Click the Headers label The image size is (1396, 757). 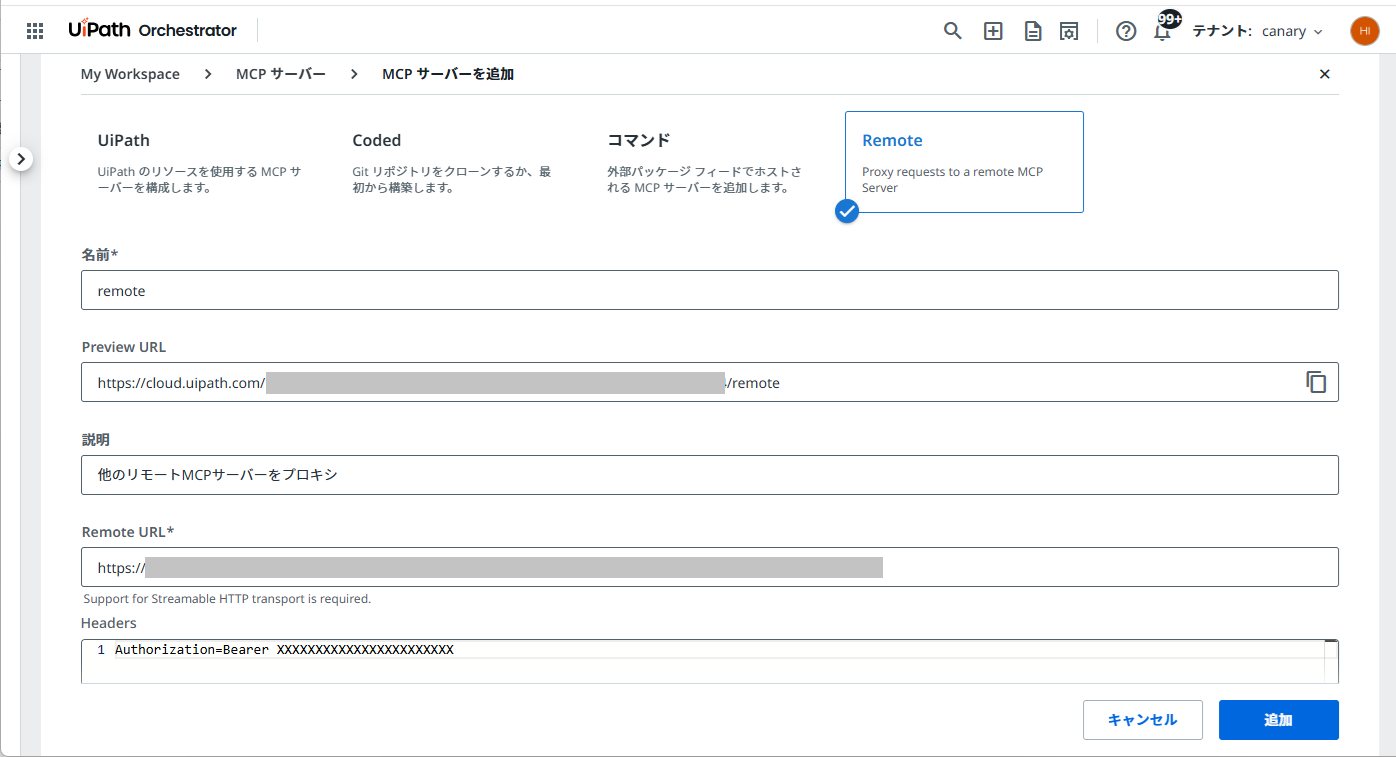pos(109,623)
